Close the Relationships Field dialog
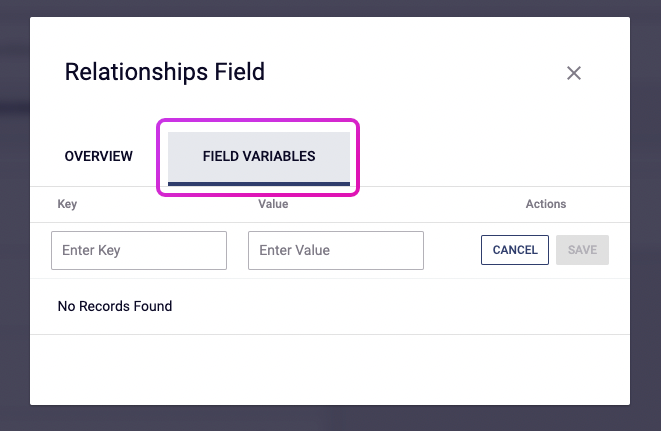The width and height of the screenshot is (661, 431). tap(574, 73)
